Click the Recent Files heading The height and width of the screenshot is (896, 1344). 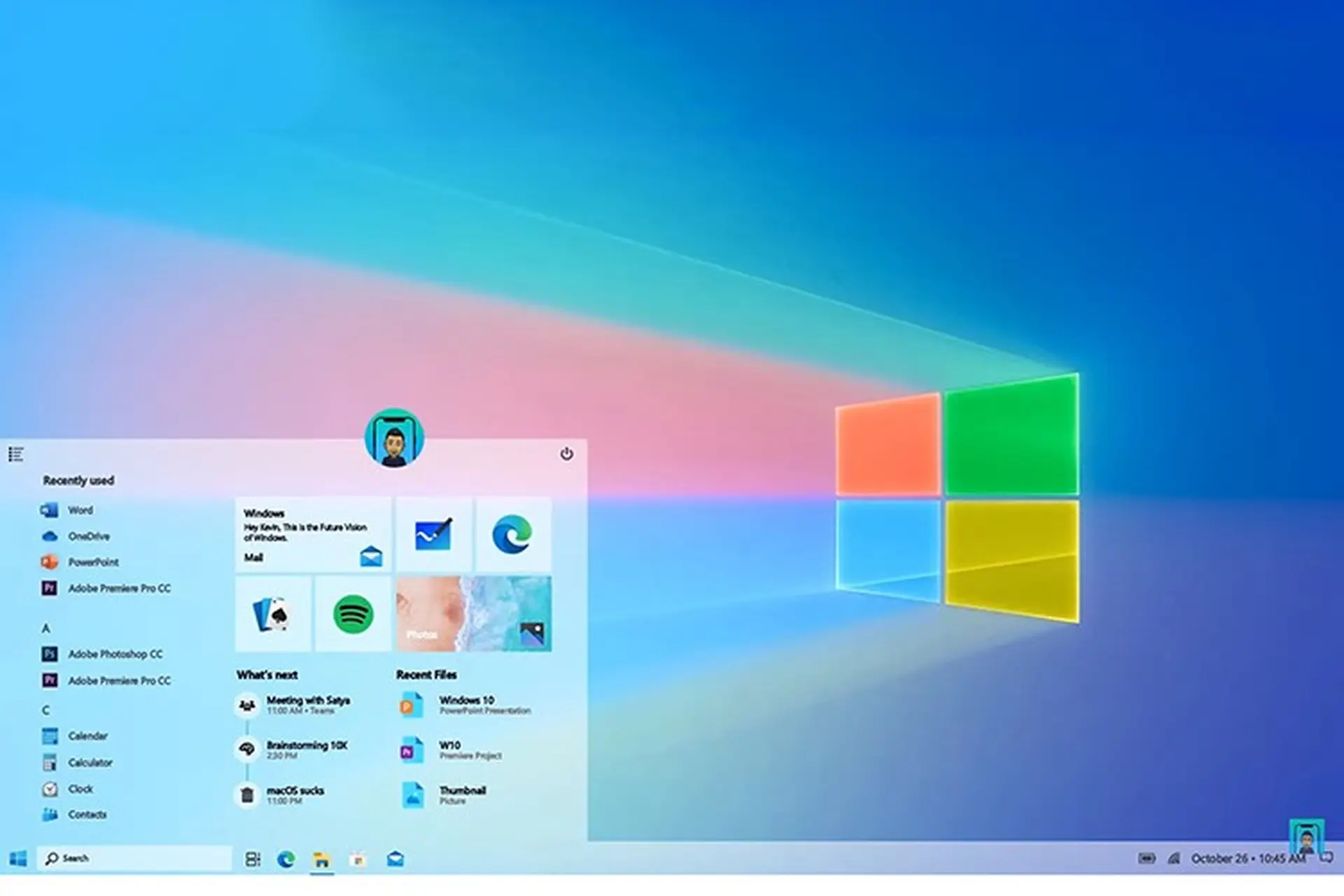[x=426, y=675]
